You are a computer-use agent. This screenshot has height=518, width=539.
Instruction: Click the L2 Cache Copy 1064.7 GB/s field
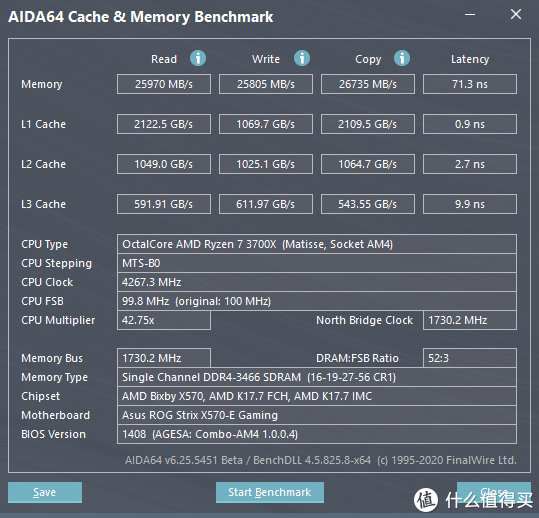368,164
